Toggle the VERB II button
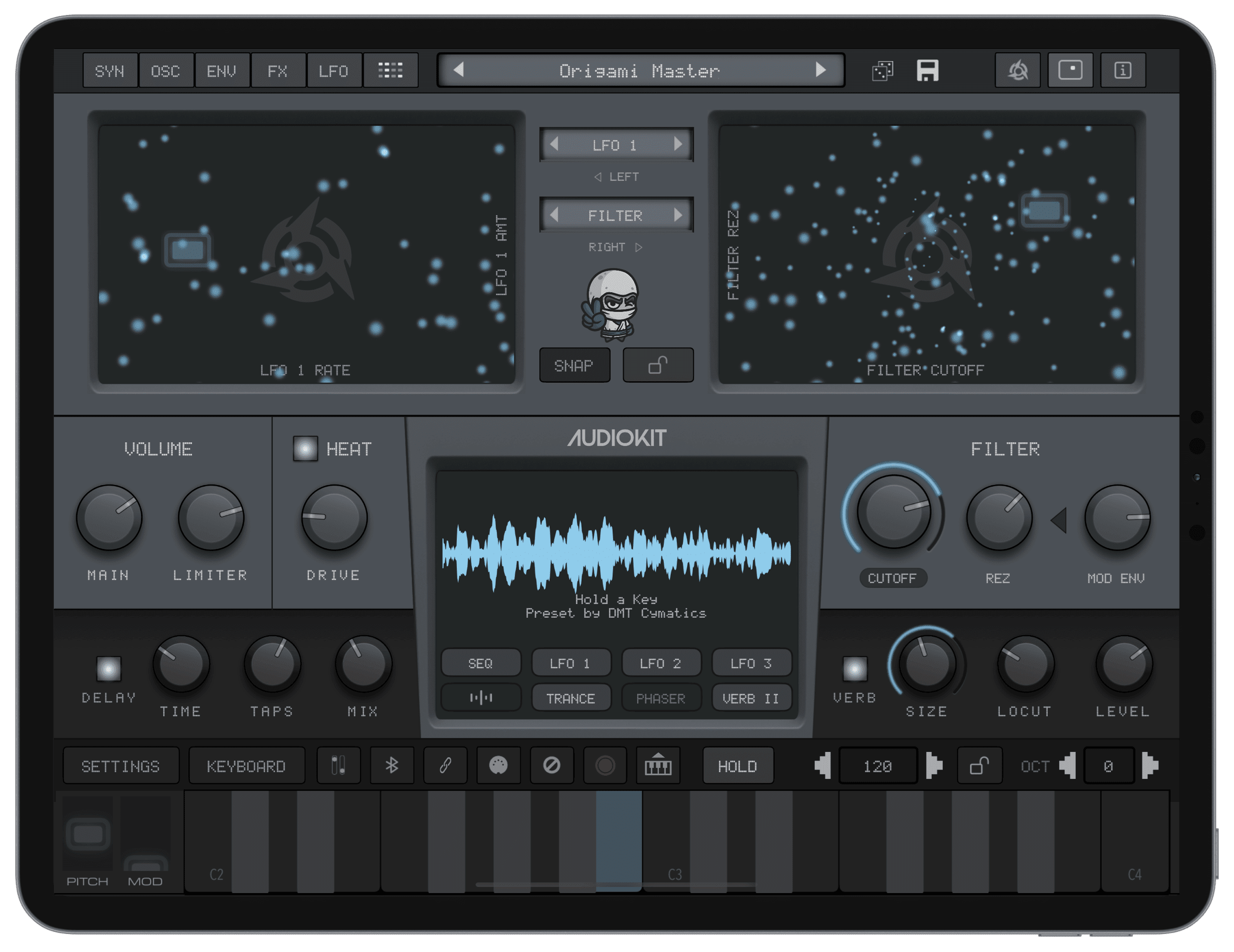This screenshot has width=1234, height=952. pyautogui.click(x=751, y=698)
